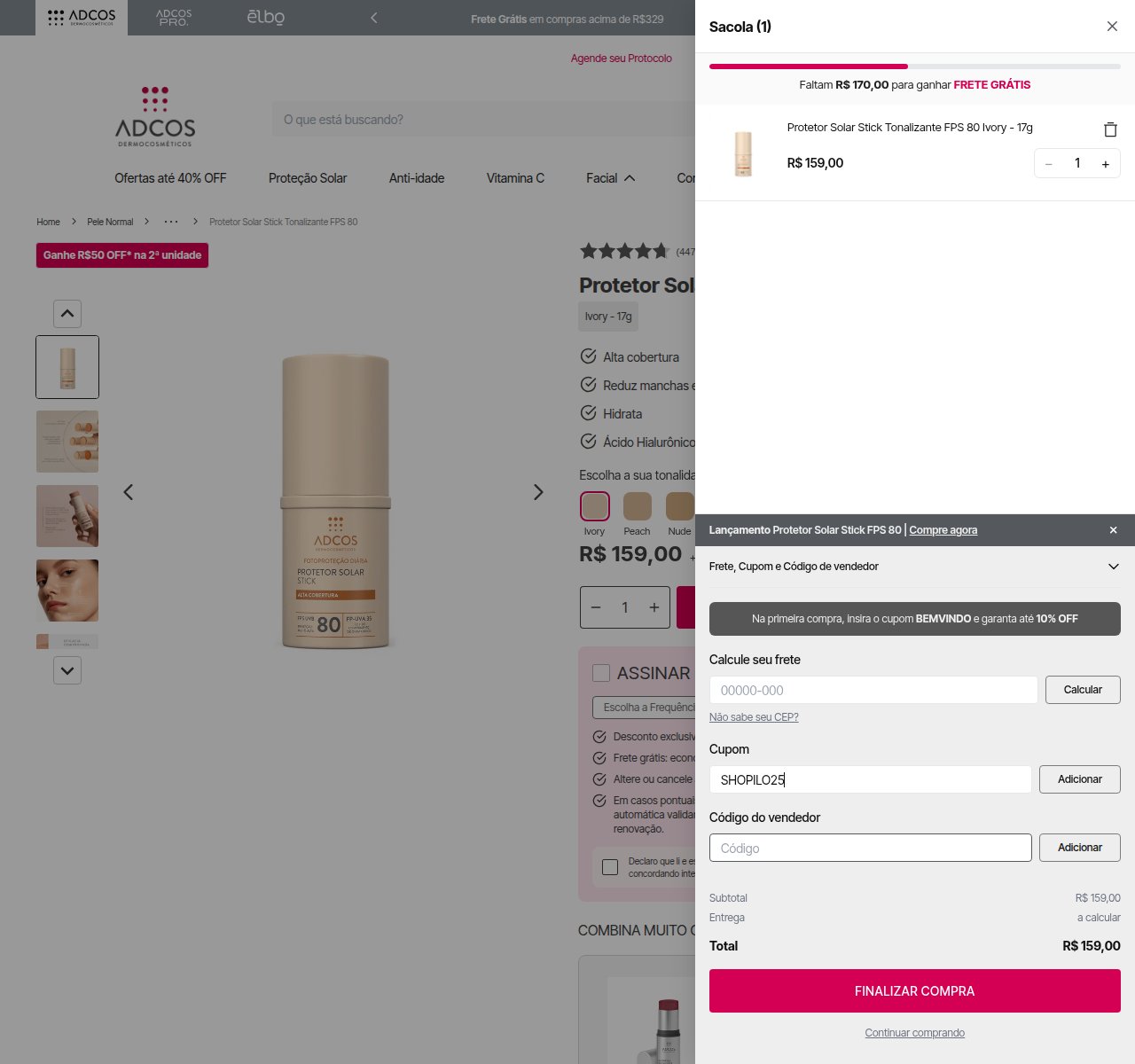Click Continuar comprando link

coord(915,1033)
